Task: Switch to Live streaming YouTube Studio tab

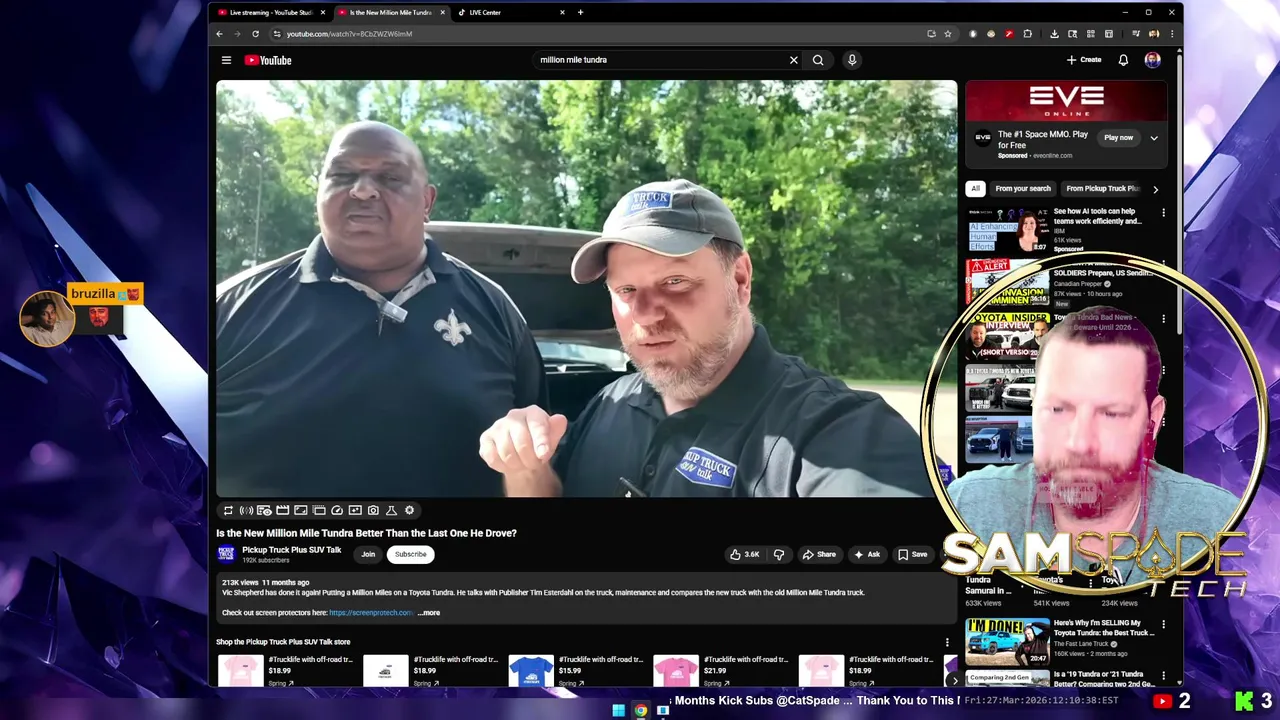Action: (272, 13)
